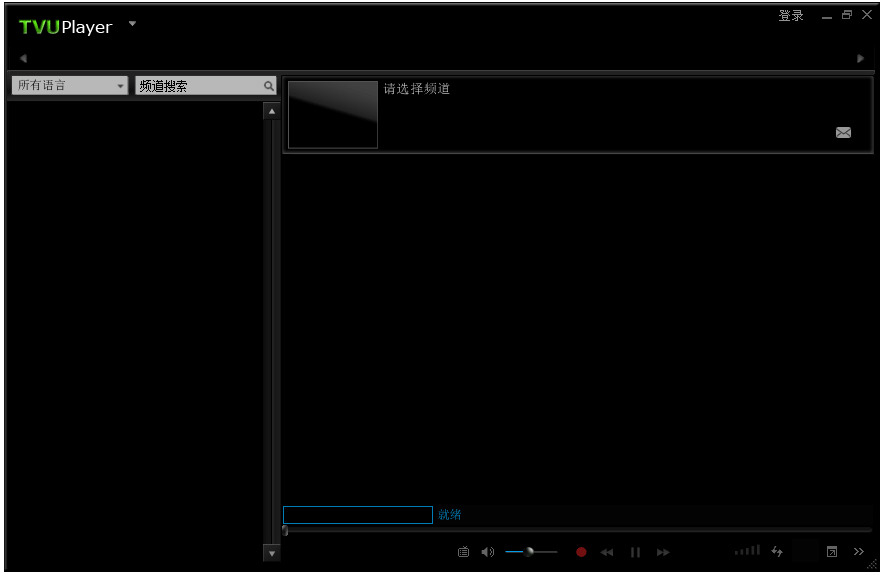Toggle the channel list TV icon
Screen dimensions: 882x575
tap(464, 552)
